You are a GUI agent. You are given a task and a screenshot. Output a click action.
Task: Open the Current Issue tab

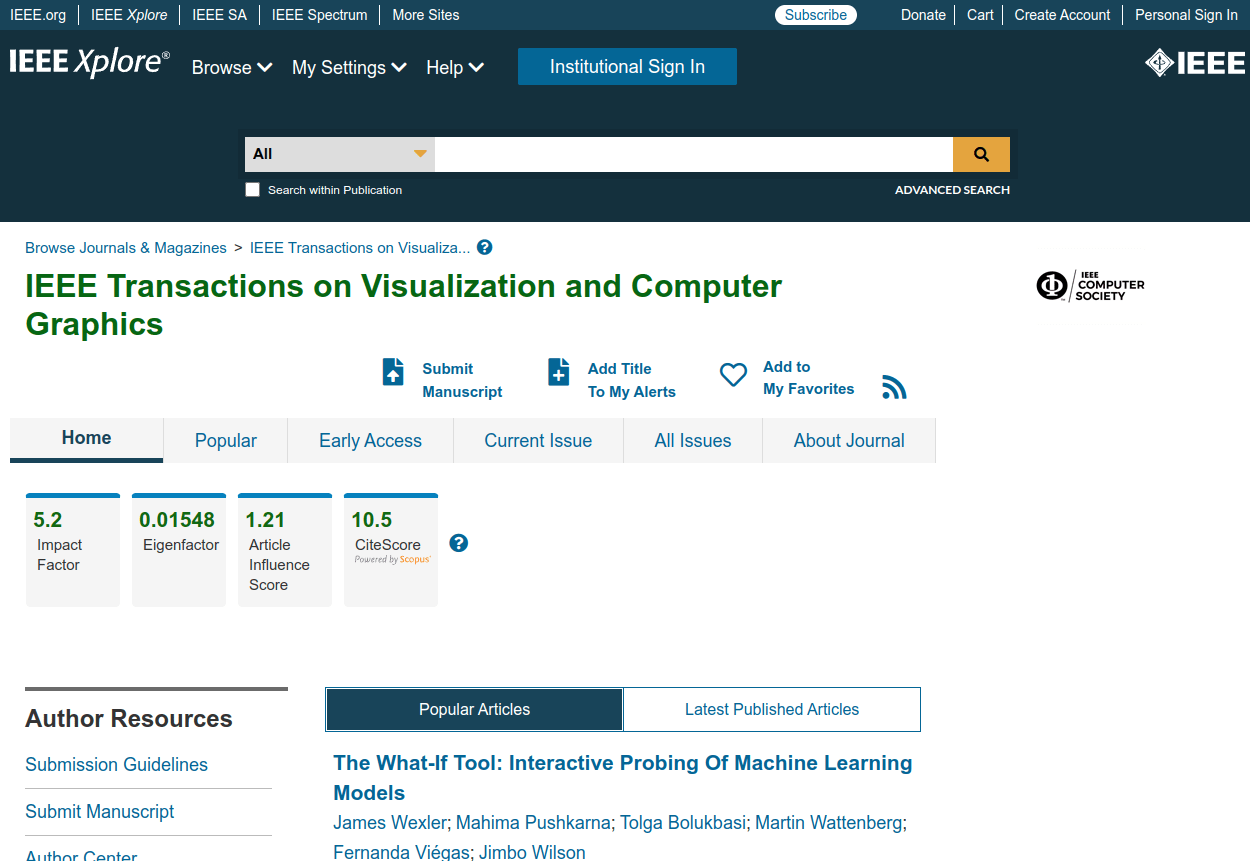pyautogui.click(x=538, y=441)
